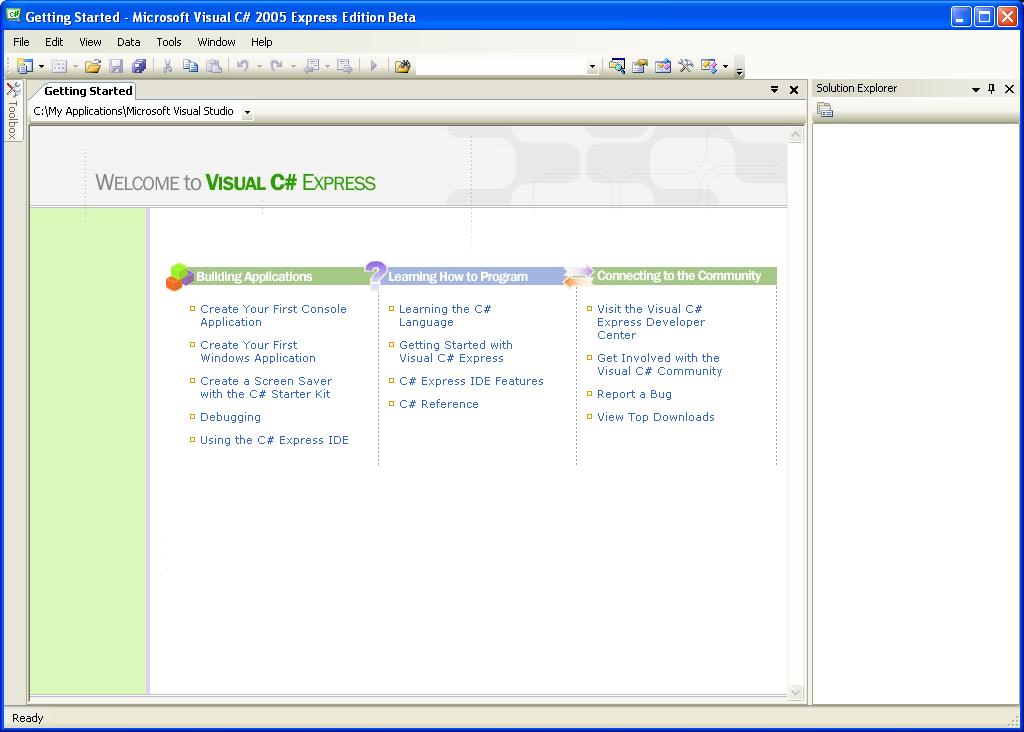
Task: Open Learning the C# Language link
Action: pyautogui.click(x=445, y=315)
